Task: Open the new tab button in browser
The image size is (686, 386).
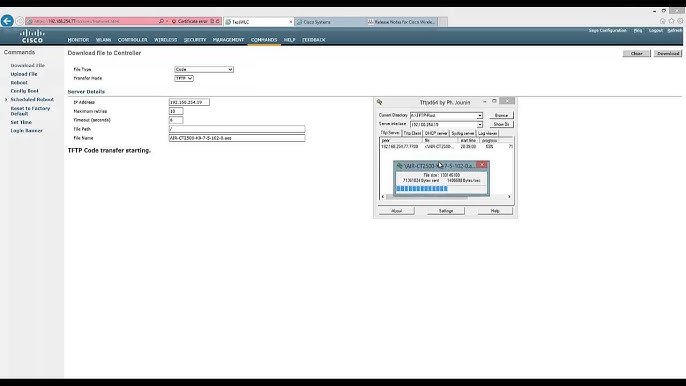Action: pos(443,21)
